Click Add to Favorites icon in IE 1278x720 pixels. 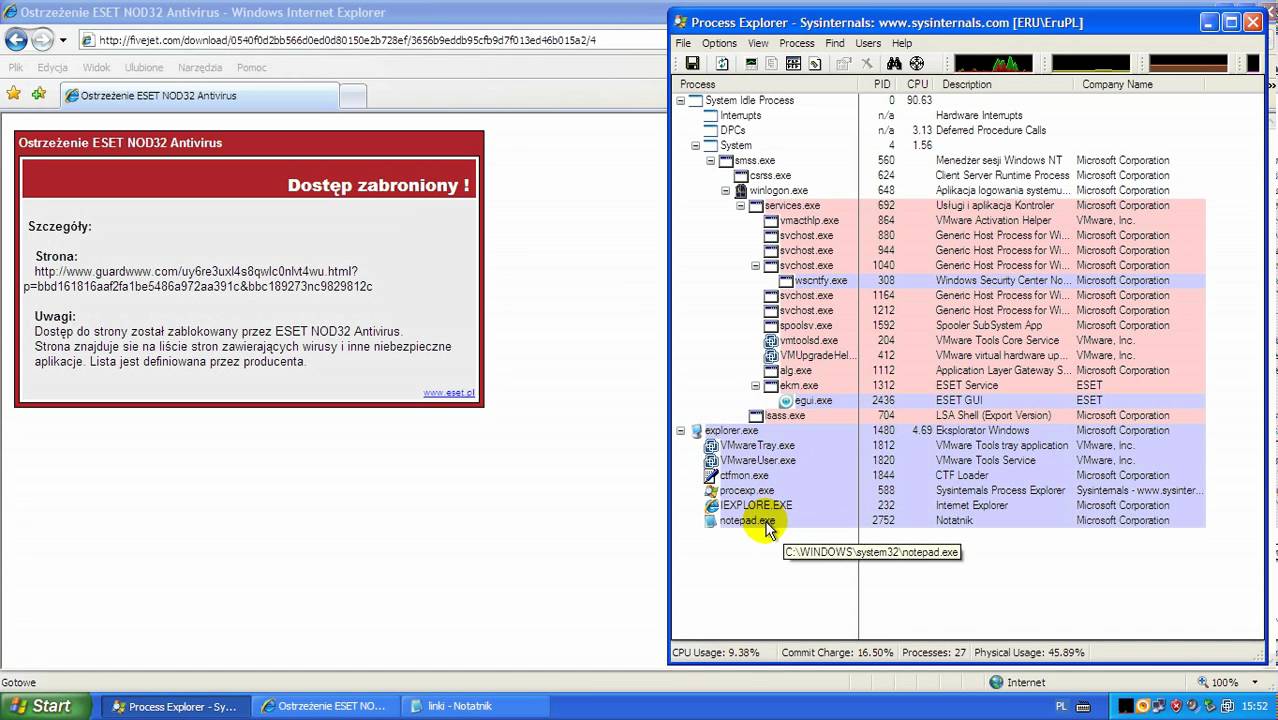point(38,94)
